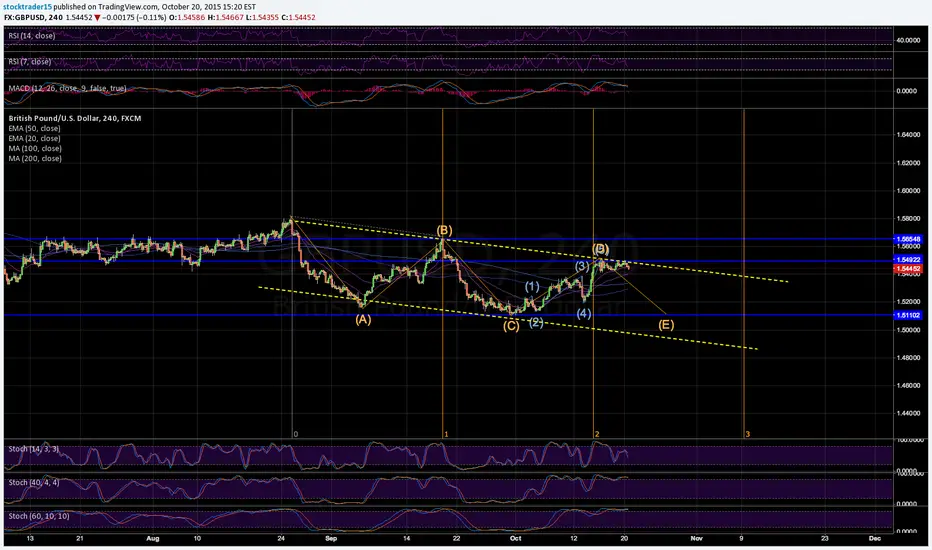Click the 1.48000 price axis value
The width and height of the screenshot is (932, 550).
908,357
